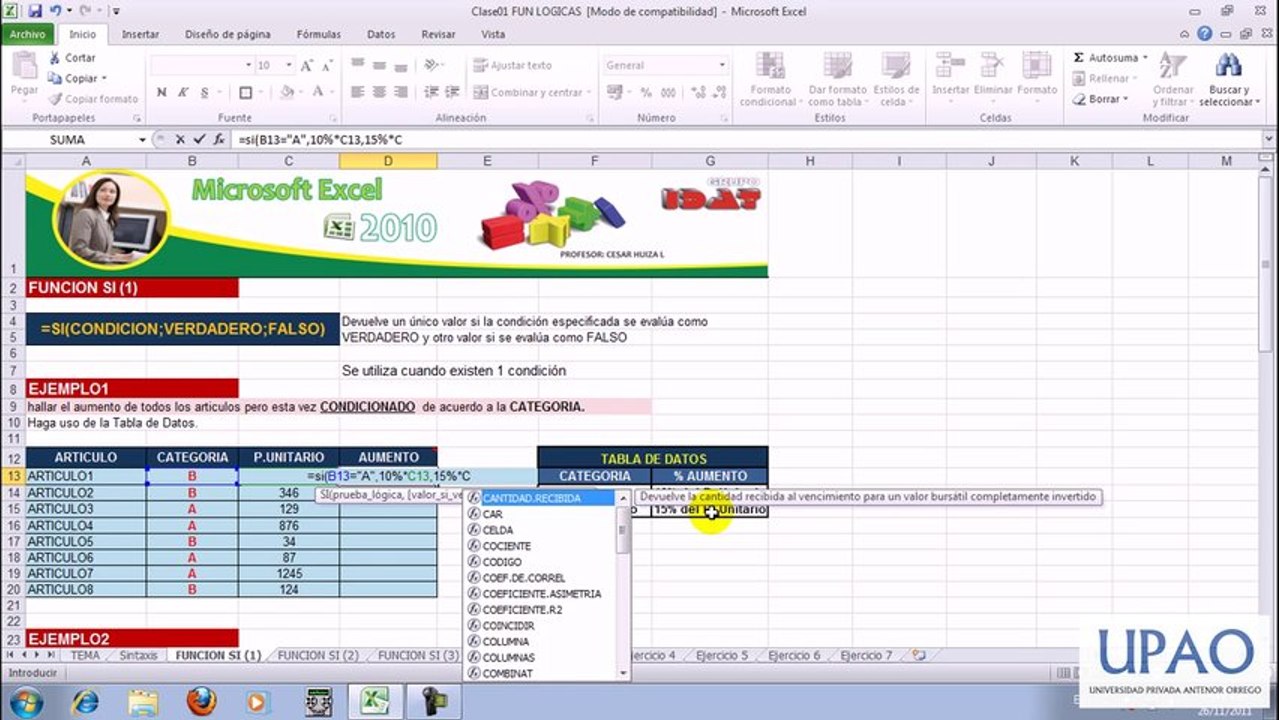The height and width of the screenshot is (720, 1279).
Task: Click the thousands separator 000 icon
Action: coord(668,92)
